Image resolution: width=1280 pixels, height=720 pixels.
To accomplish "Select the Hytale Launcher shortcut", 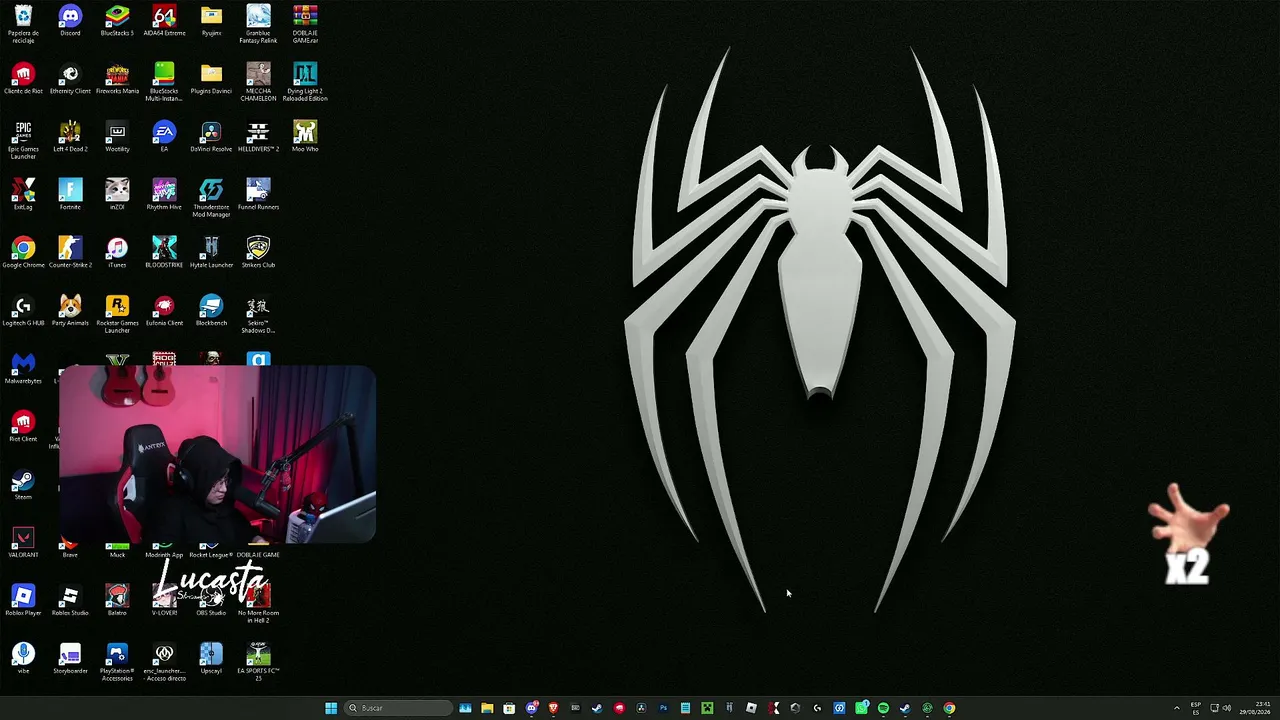I will (211, 253).
